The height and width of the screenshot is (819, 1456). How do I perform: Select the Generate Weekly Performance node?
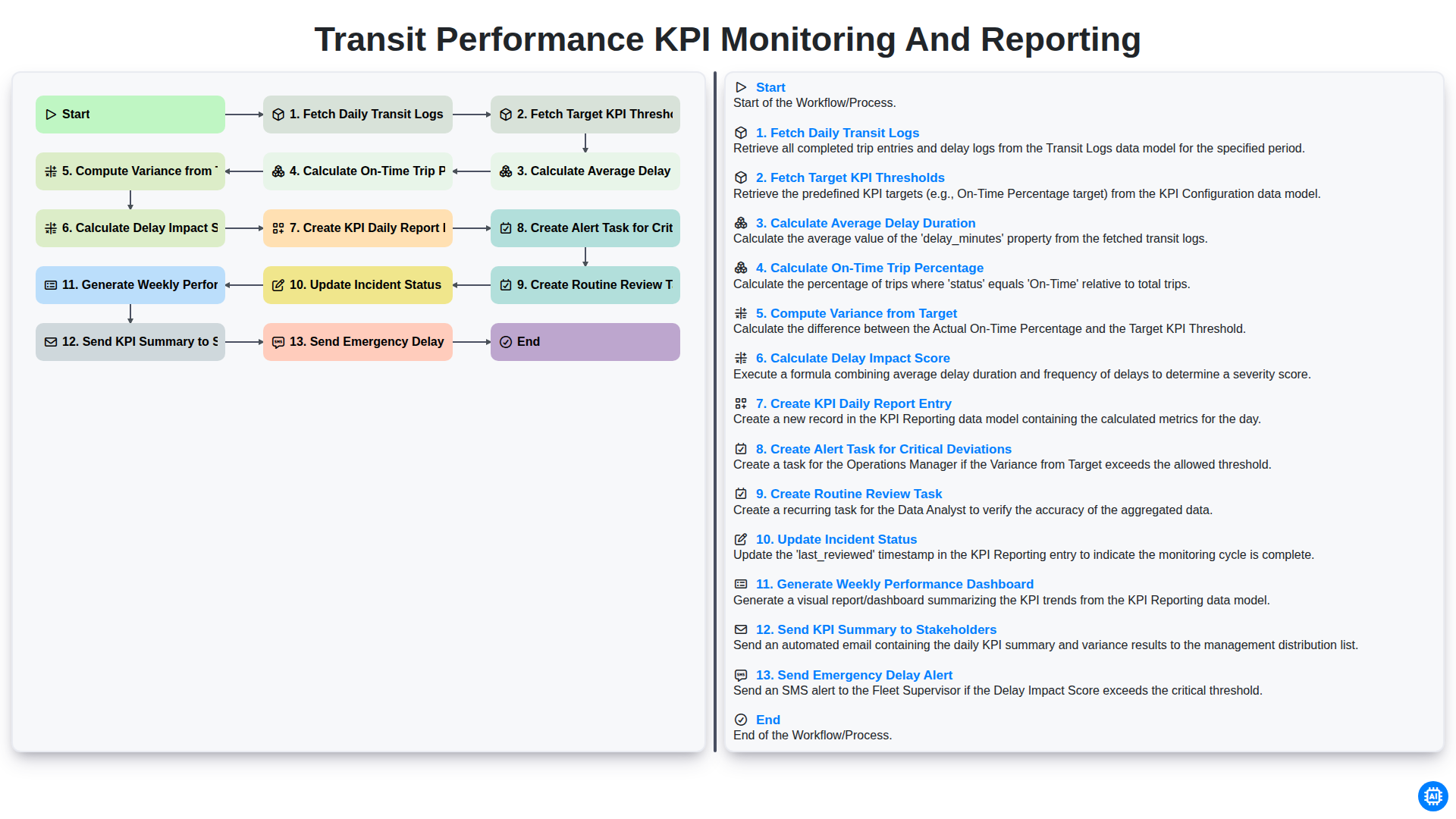[130, 285]
